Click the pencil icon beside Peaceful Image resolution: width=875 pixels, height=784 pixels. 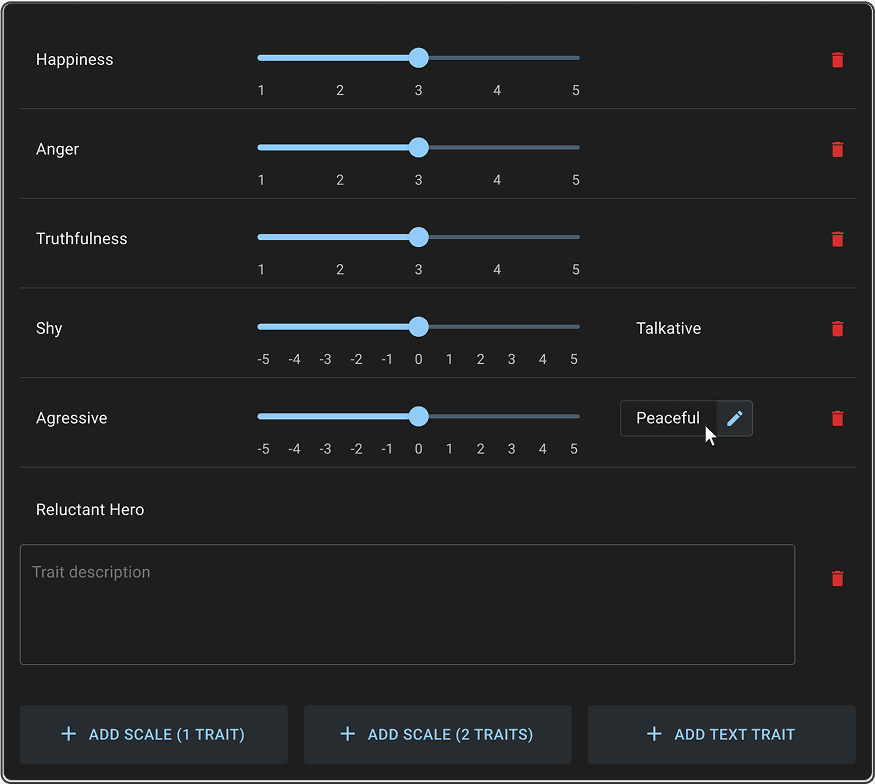(x=735, y=419)
